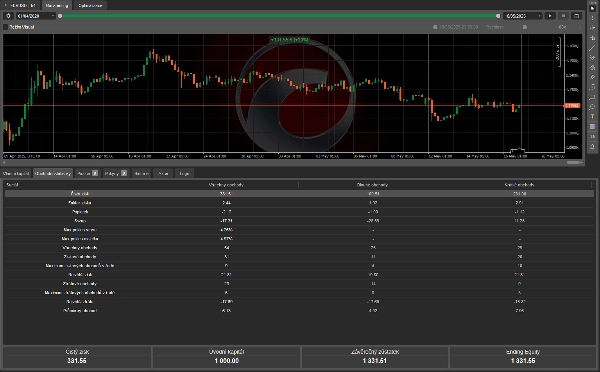Click the orange current price label on price axis
This screenshot has height=372, width=600.
click(572, 105)
